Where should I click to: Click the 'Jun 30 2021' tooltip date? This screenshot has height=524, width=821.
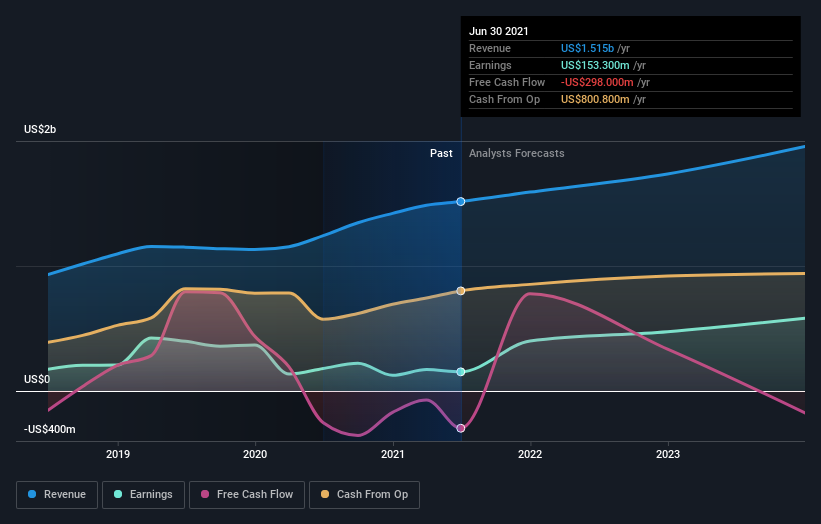(x=498, y=31)
